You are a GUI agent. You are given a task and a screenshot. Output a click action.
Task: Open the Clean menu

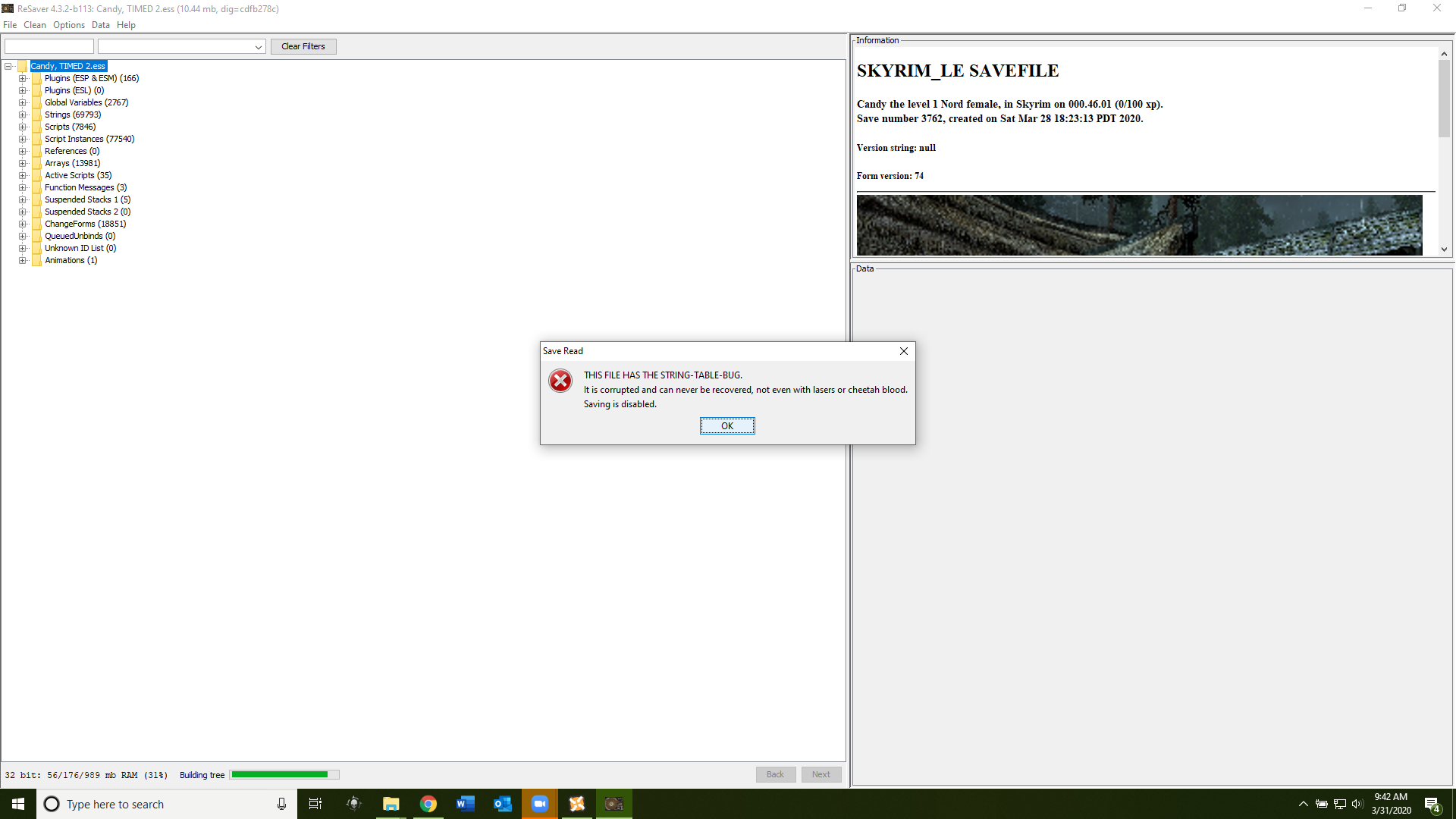(35, 25)
